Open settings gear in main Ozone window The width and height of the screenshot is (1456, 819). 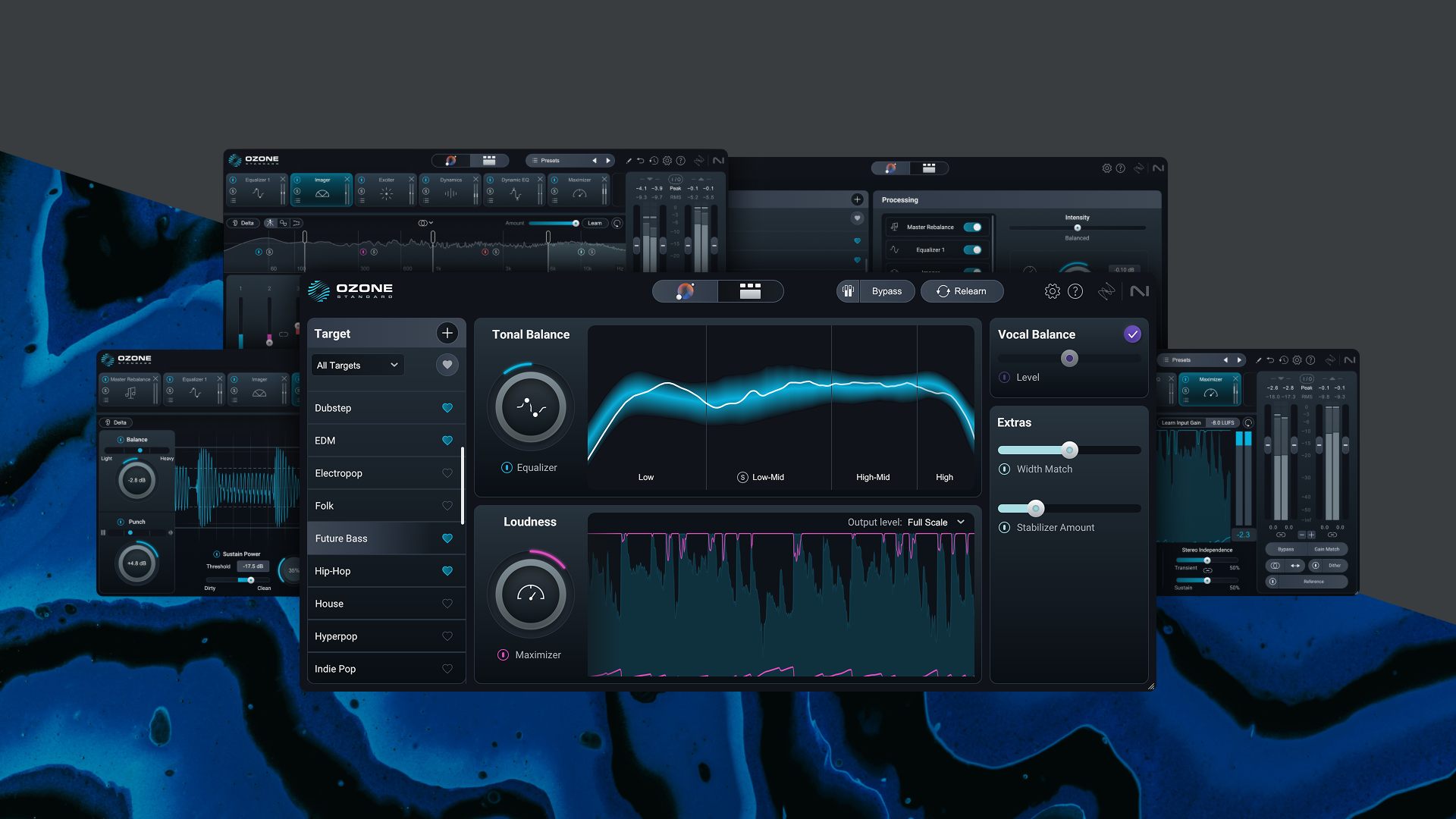(x=1052, y=291)
